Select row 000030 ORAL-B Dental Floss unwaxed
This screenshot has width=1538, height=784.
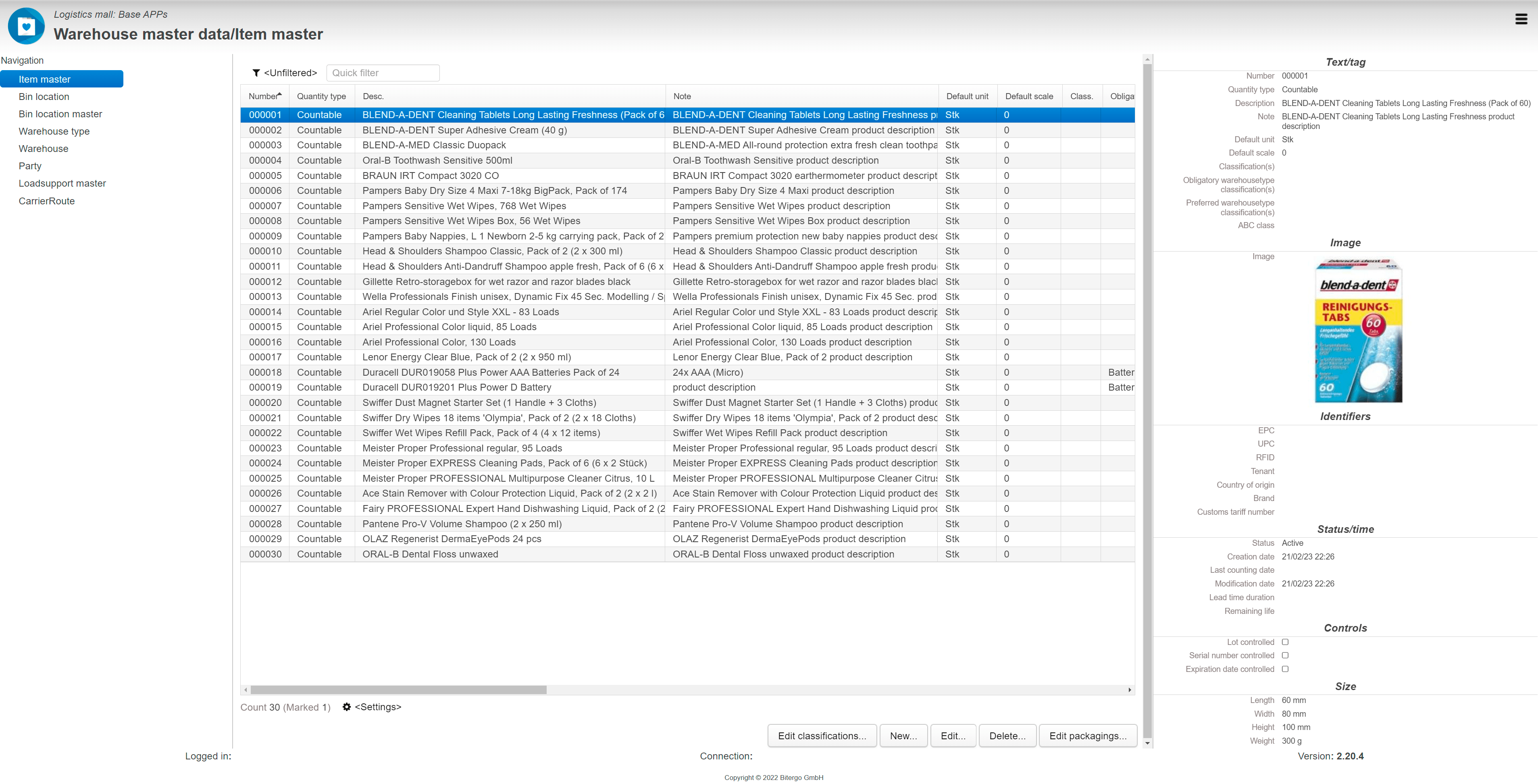[687, 554]
